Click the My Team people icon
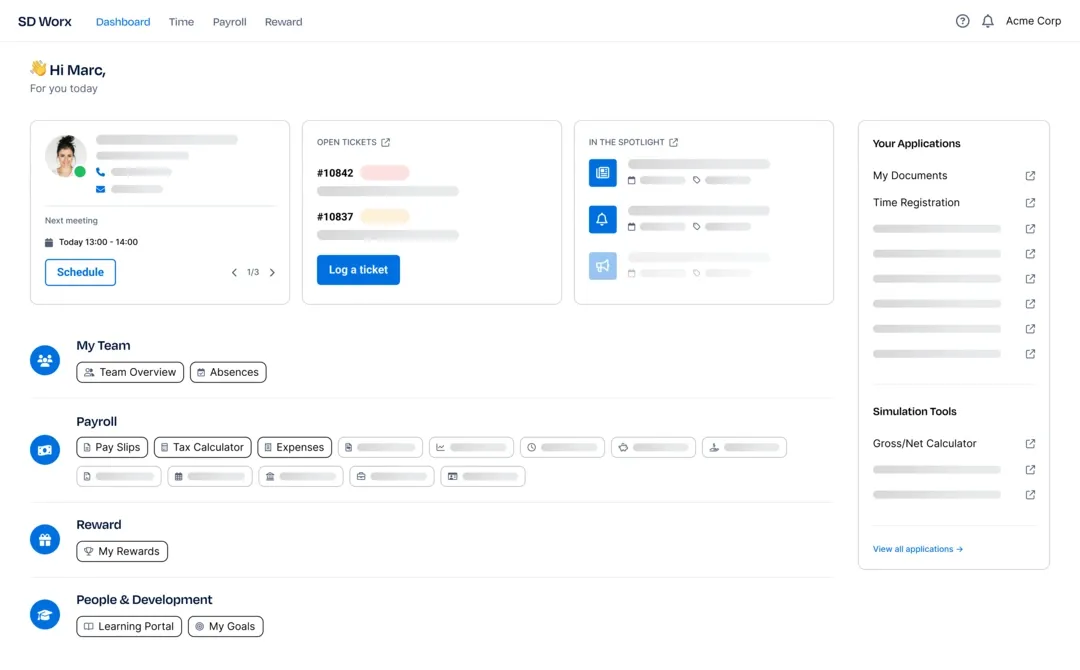1080x670 pixels. pos(45,360)
